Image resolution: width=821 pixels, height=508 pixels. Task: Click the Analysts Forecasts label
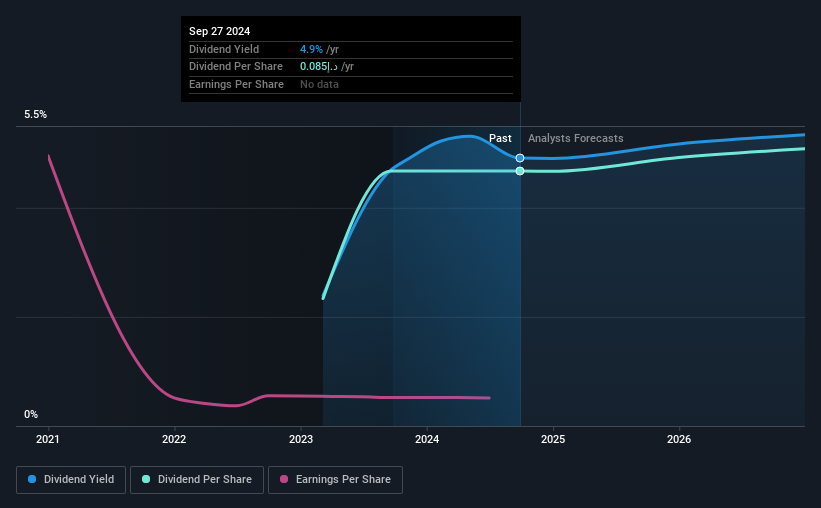point(575,138)
